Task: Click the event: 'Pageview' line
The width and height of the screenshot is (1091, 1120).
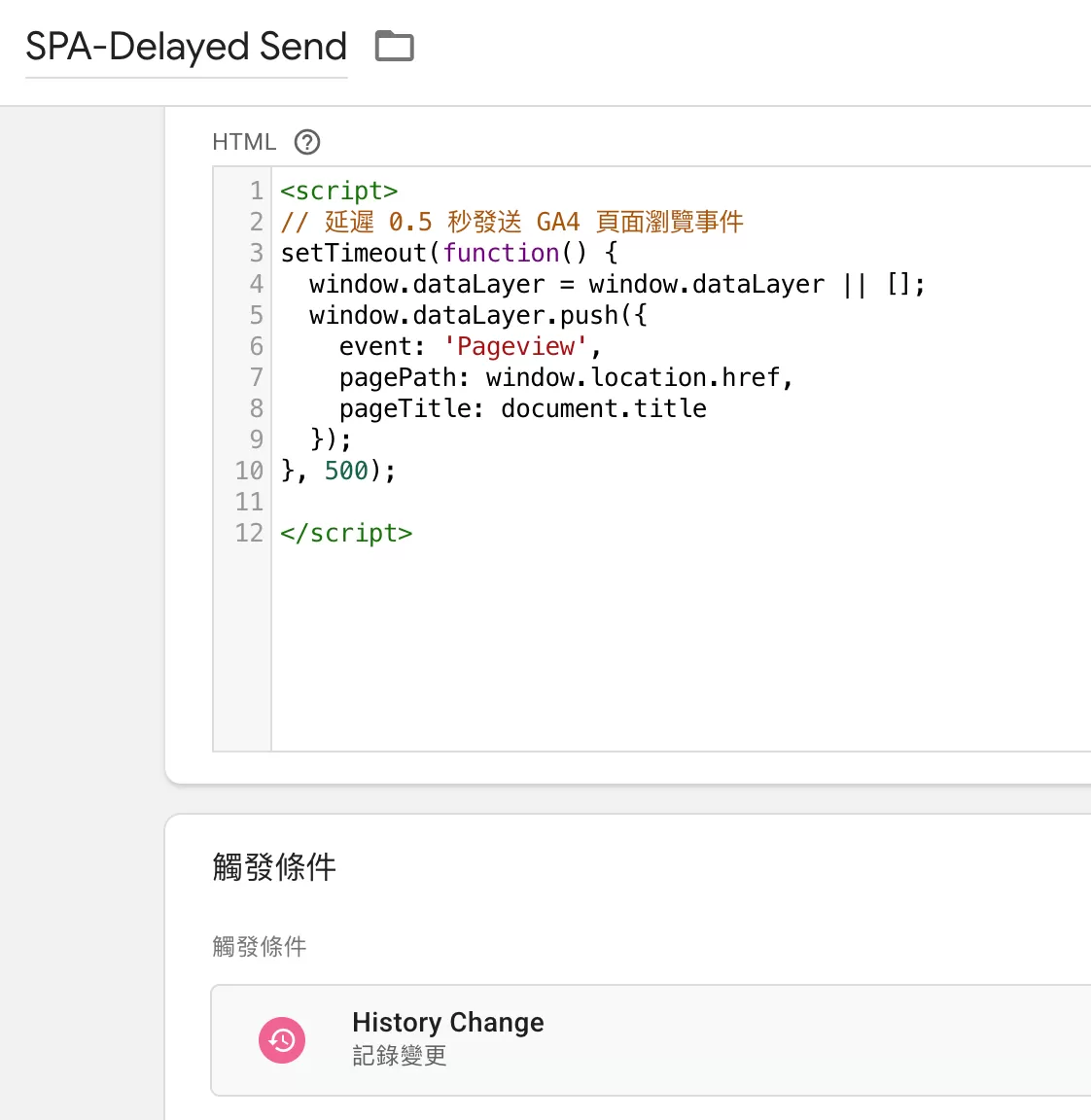Action: (470, 346)
